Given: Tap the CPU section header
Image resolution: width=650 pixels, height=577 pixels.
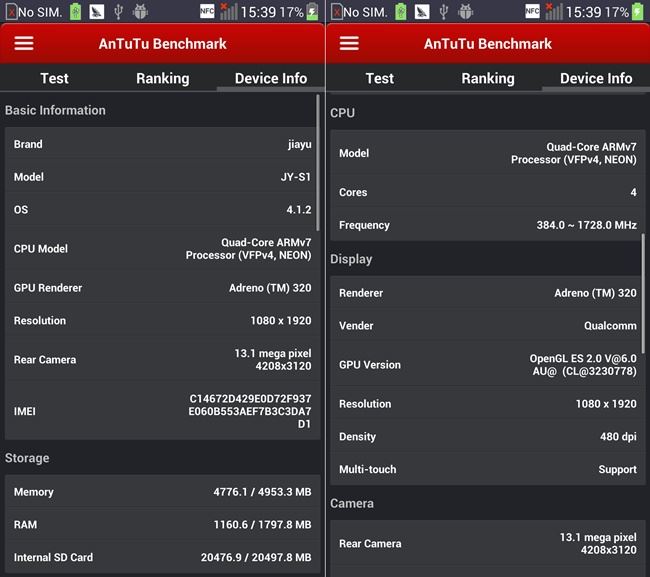Looking at the screenshot, I should (342, 113).
